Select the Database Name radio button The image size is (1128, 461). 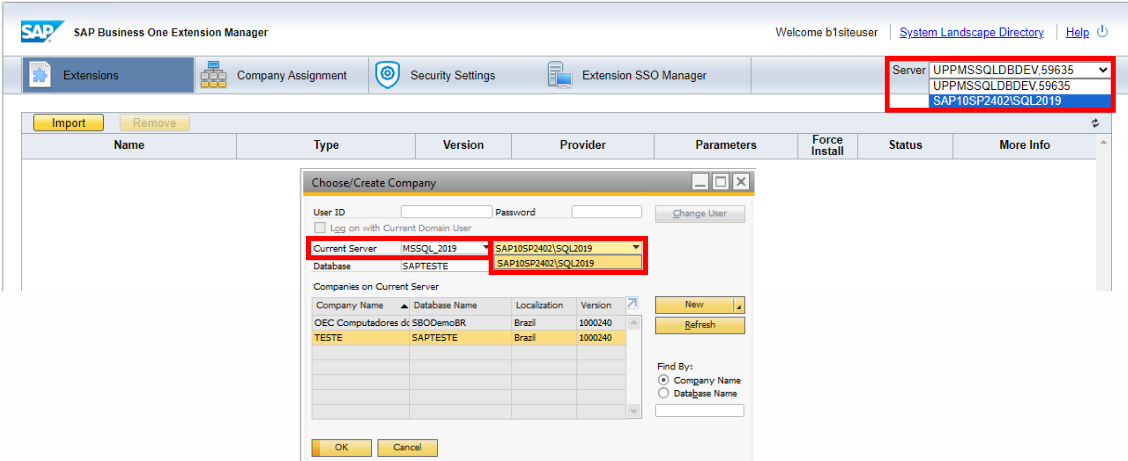click(x=663, y=393)
